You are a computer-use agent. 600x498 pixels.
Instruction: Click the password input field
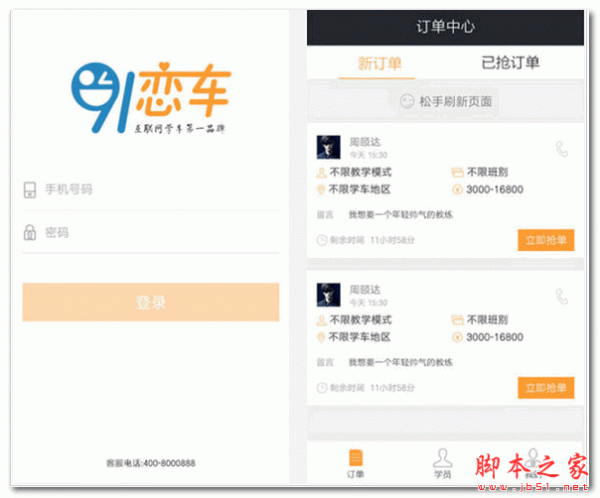pos(151,232)
